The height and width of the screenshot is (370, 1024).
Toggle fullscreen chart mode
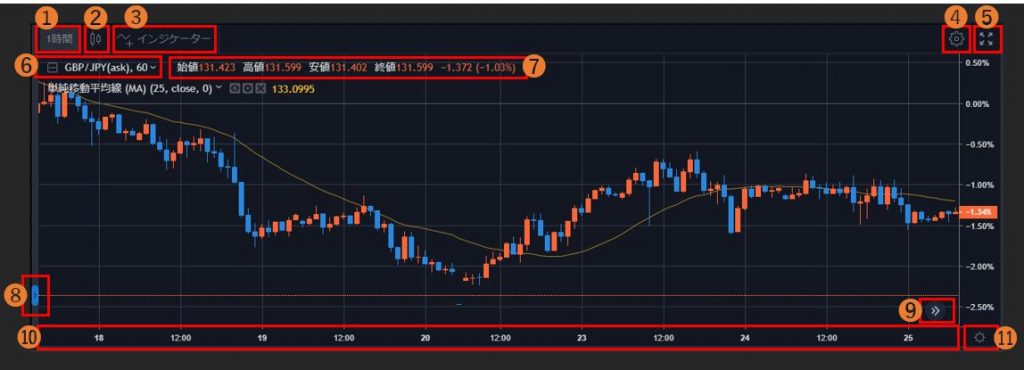pos(986,39)
